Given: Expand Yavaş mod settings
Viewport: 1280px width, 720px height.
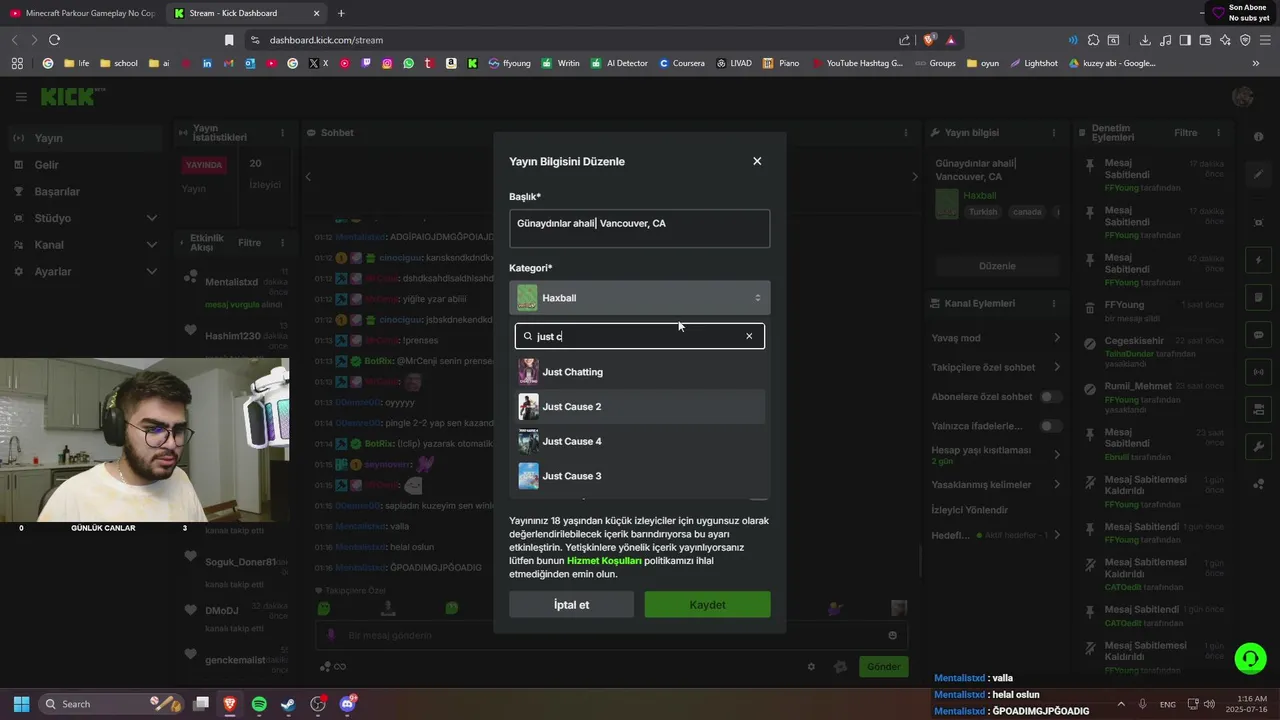Looking at the screenshot, I should [x=1057, y=338].
